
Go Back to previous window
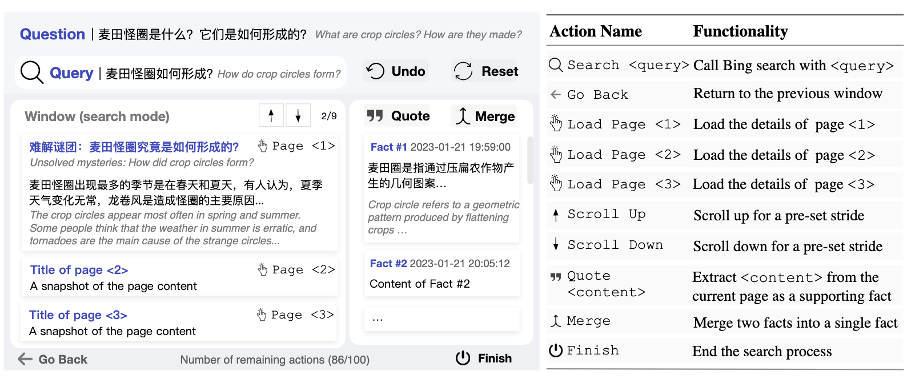53,359
